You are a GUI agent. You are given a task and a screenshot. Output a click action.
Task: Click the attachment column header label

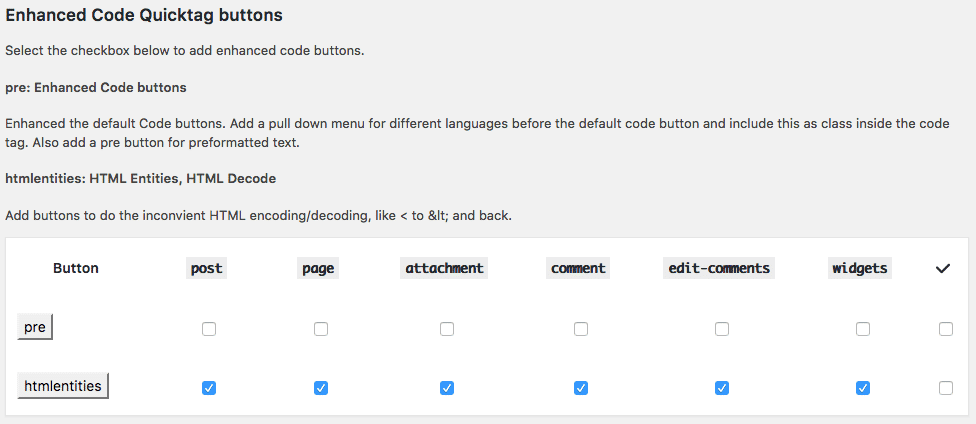pos(444,268)
